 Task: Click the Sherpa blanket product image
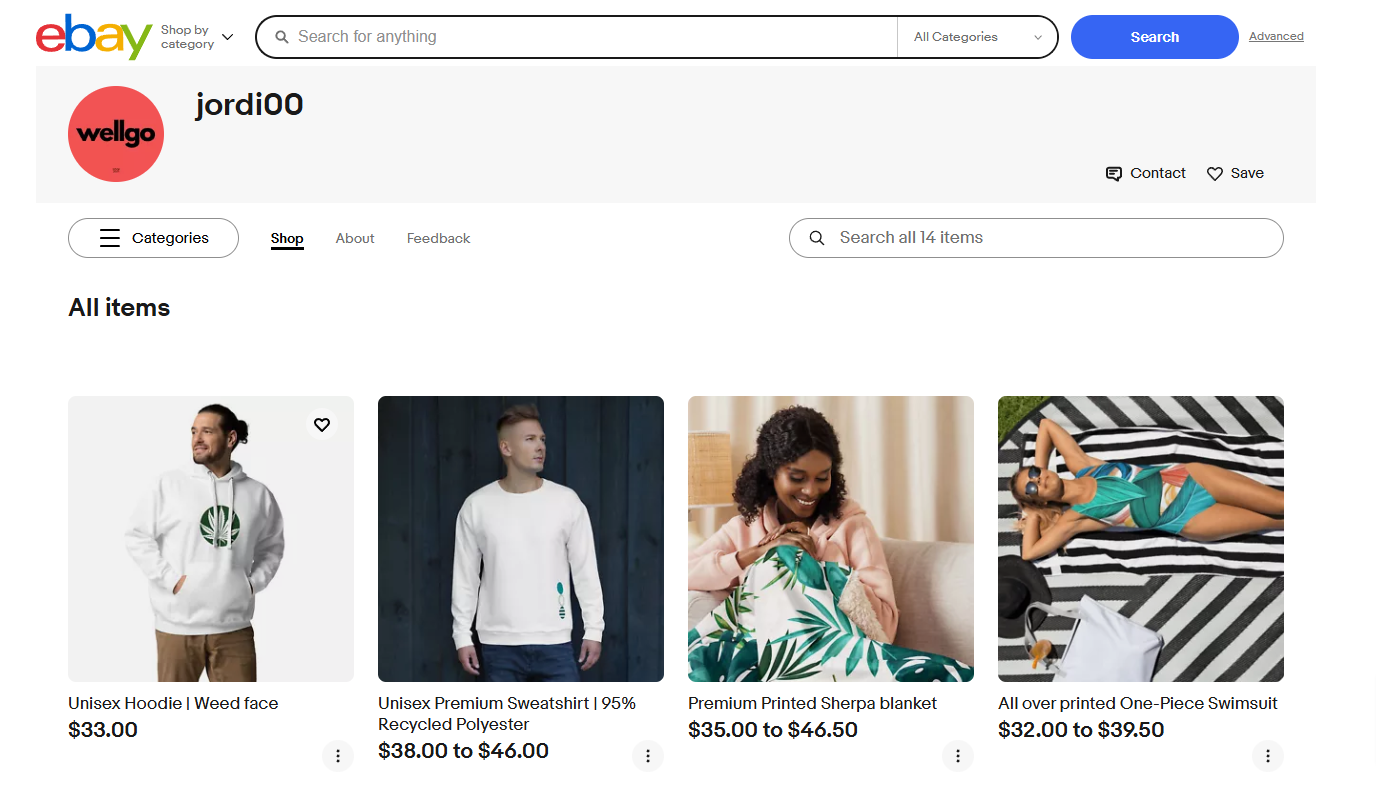tap(831, 539)
